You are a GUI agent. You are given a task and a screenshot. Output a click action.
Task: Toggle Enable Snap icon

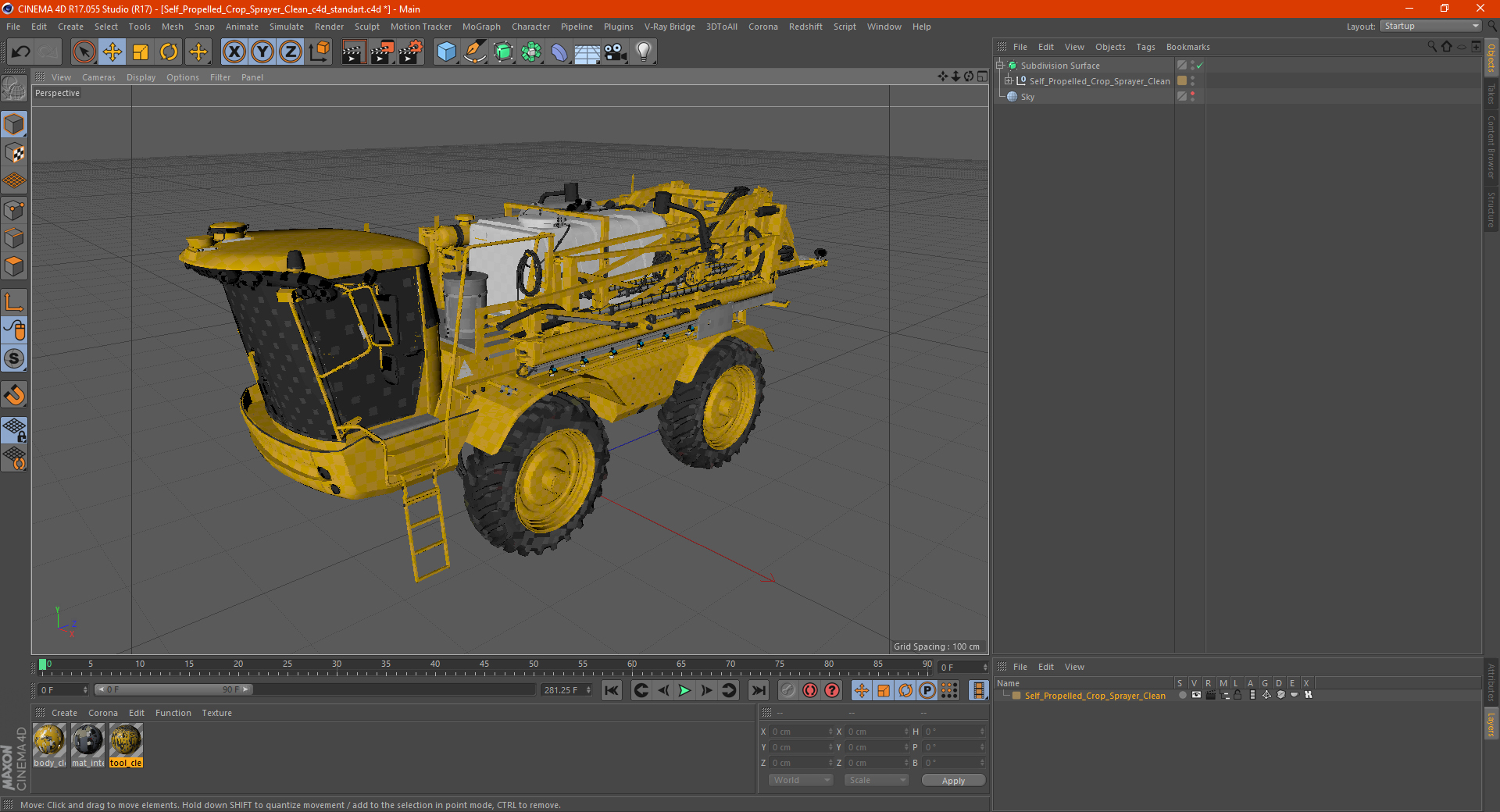pos(14,395)
